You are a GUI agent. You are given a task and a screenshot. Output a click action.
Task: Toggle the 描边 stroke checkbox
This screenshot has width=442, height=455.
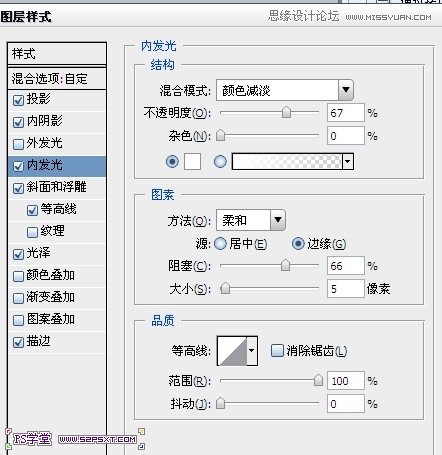point(18,342)
